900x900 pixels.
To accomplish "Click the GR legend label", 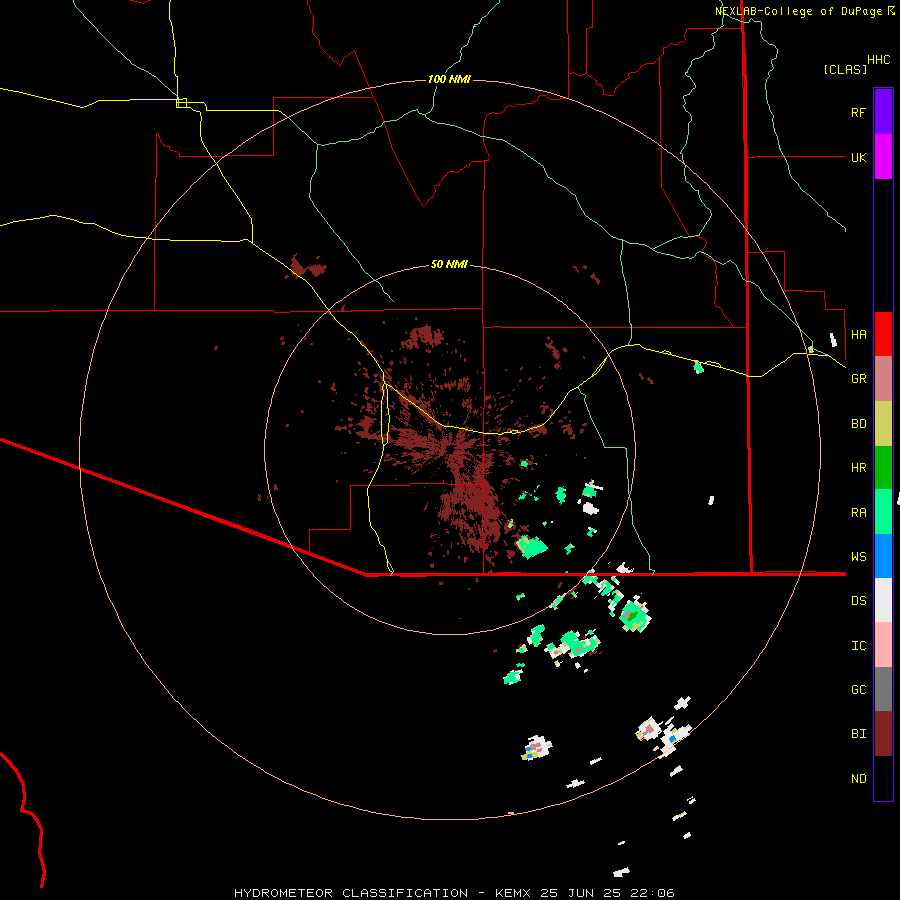I will tap(859, 379).
